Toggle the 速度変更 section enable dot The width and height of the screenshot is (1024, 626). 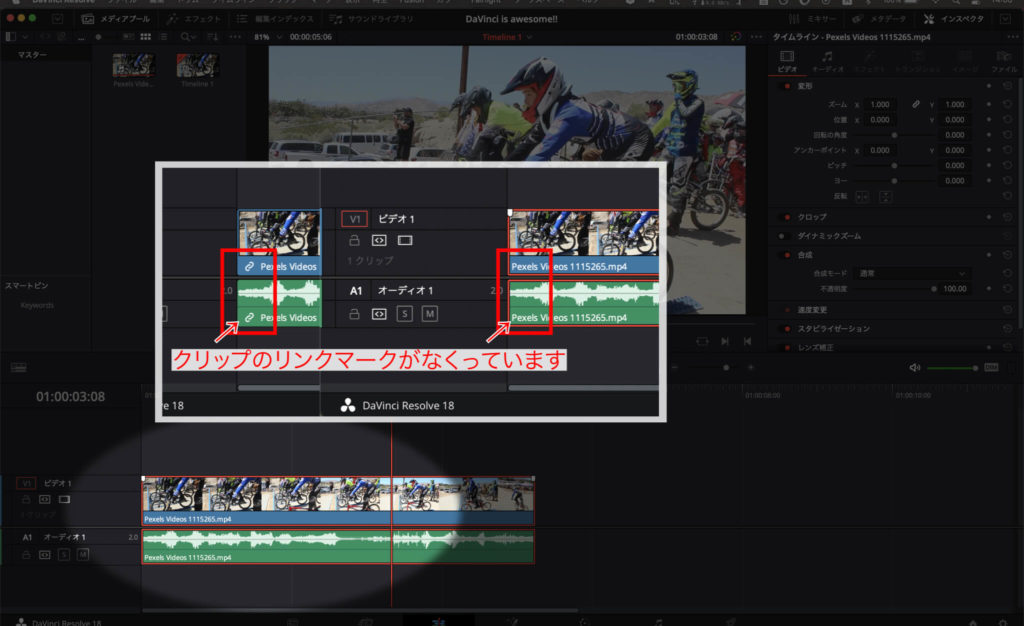click(x=787, y=310)
